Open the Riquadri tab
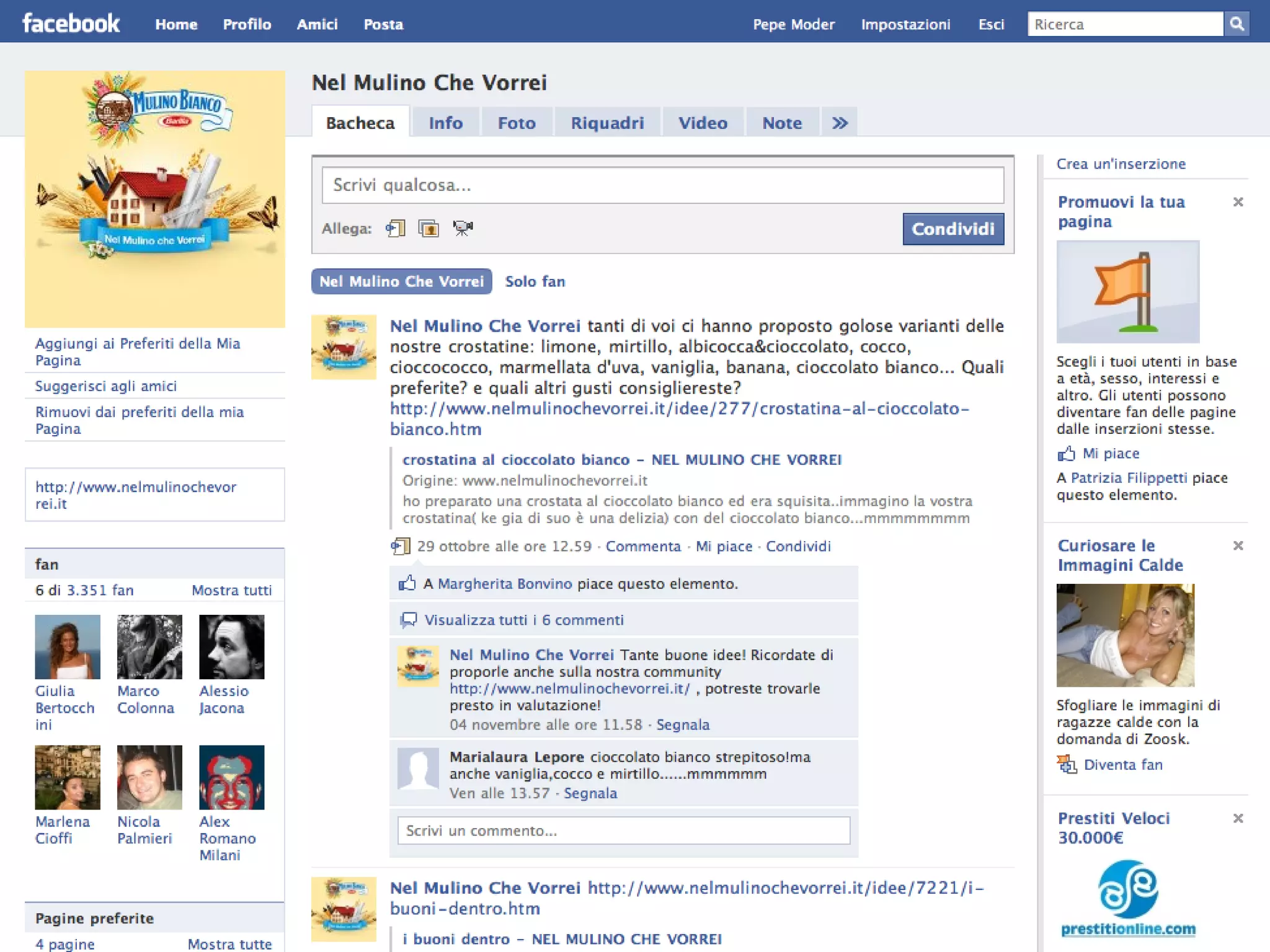 pyautogui.click(x=607, y=123)
